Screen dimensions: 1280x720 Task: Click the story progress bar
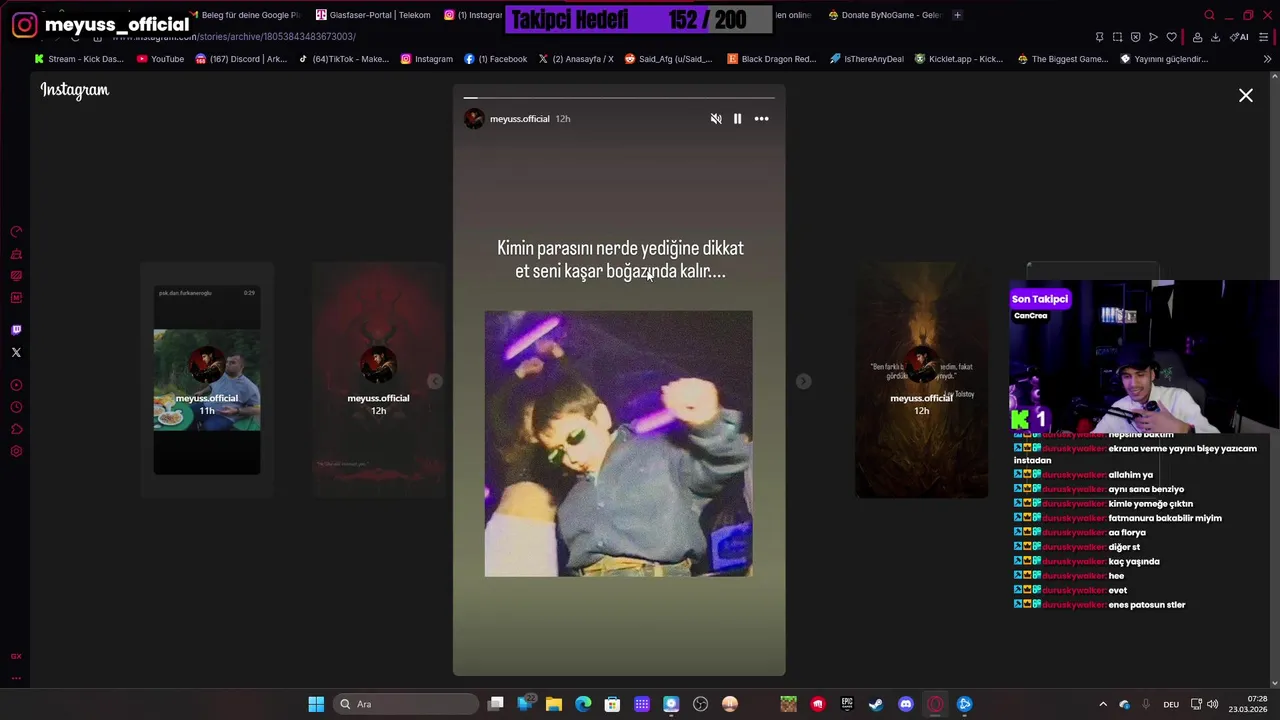point(619,98)
